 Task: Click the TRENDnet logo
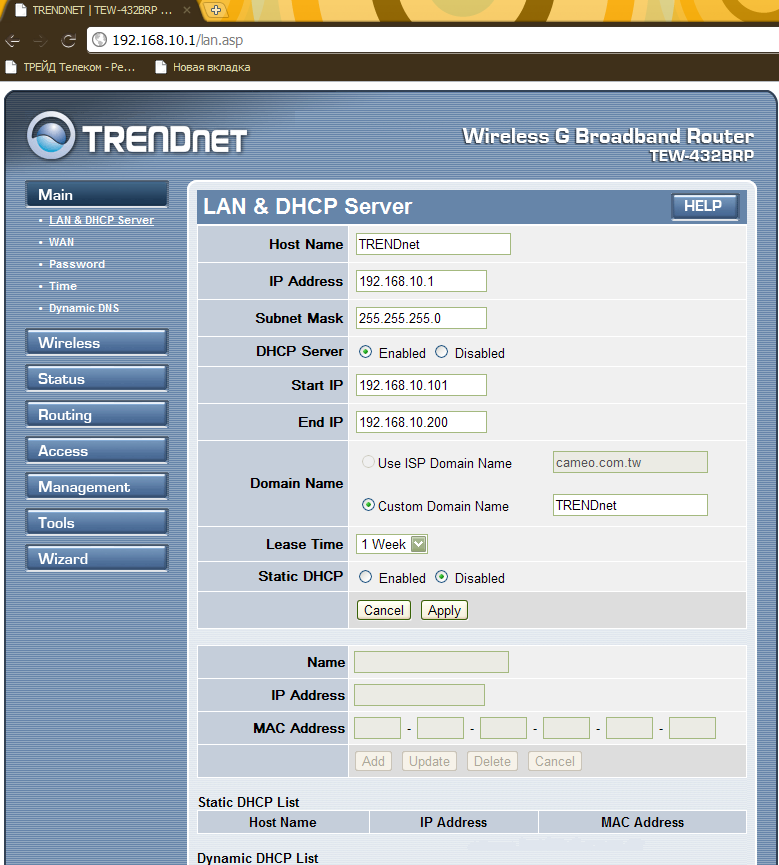137,136
